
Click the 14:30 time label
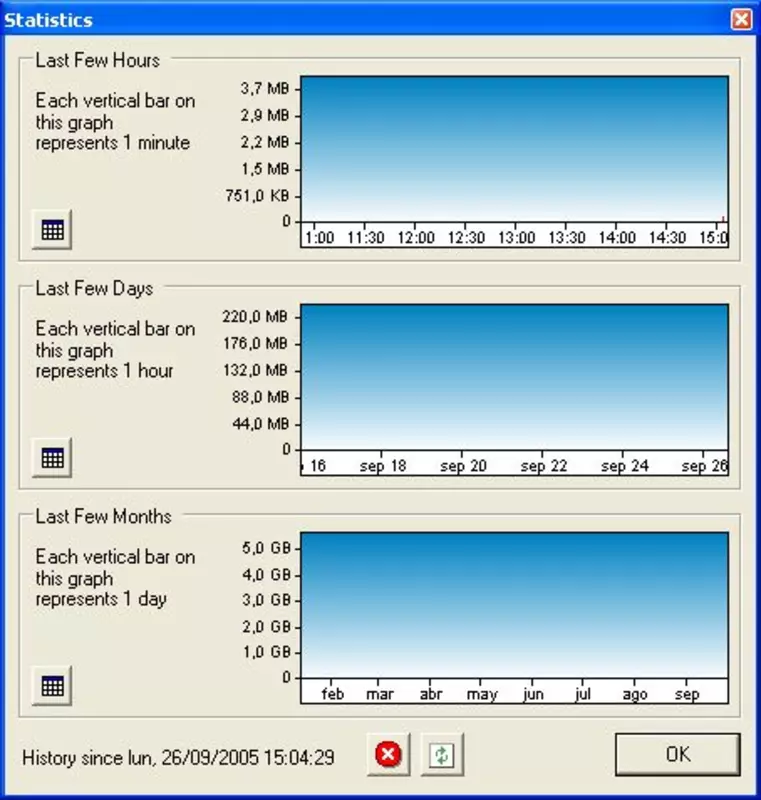[x=667, y=238]
